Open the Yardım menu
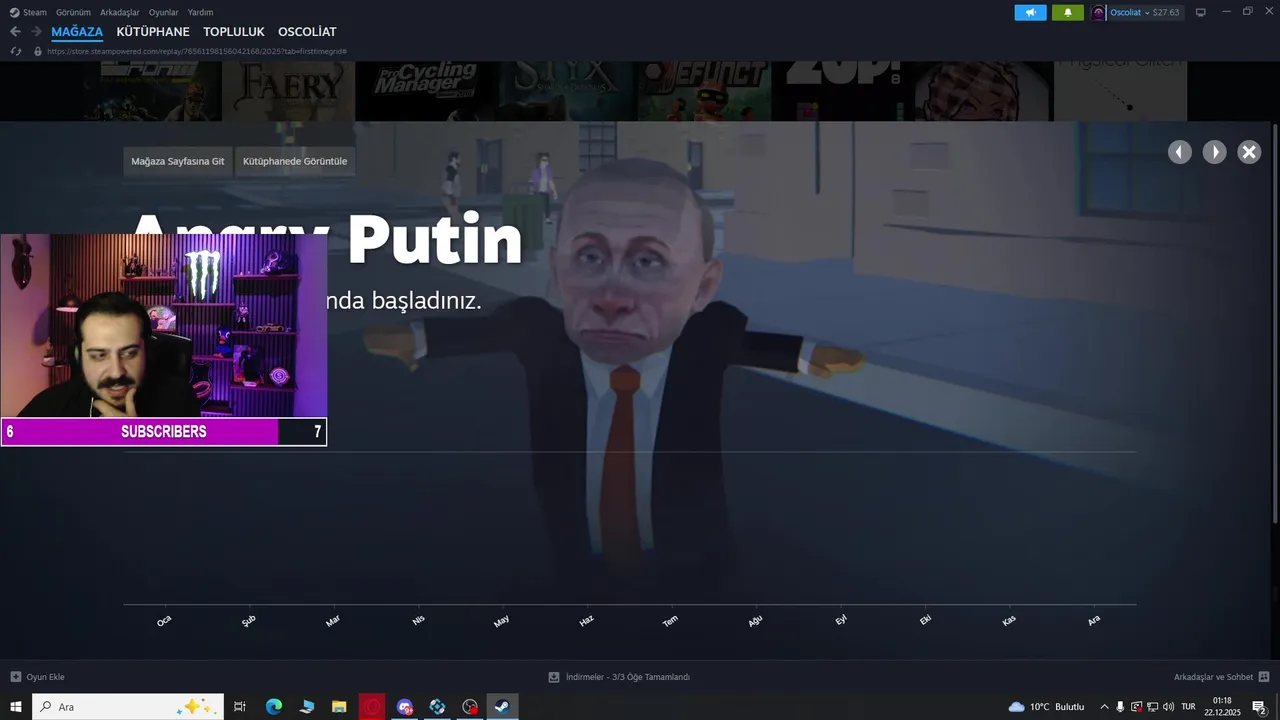This screenshot has width=1280, height=720. (x=200, y=12)
